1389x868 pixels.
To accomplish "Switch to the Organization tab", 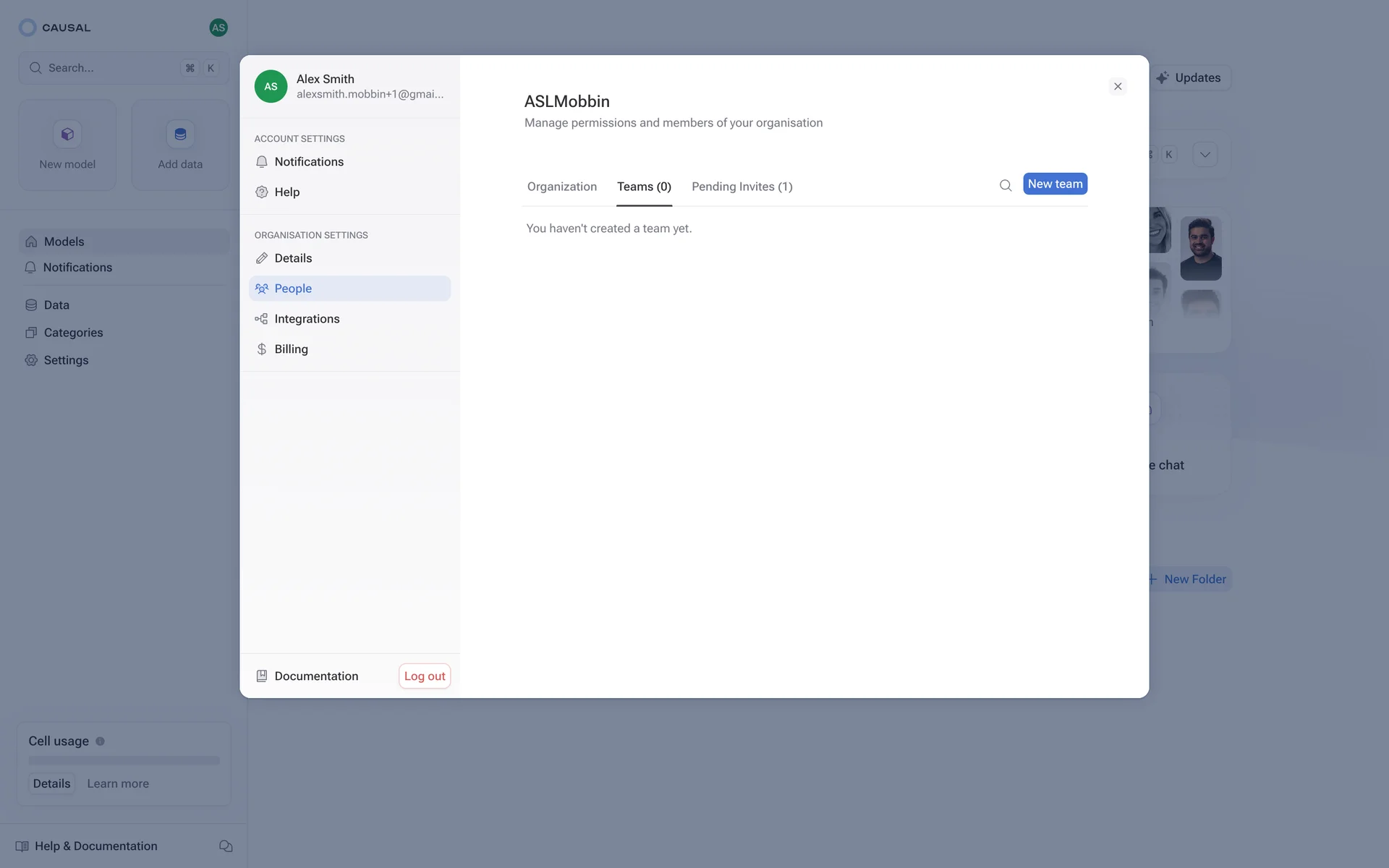I will click(561, 187).
